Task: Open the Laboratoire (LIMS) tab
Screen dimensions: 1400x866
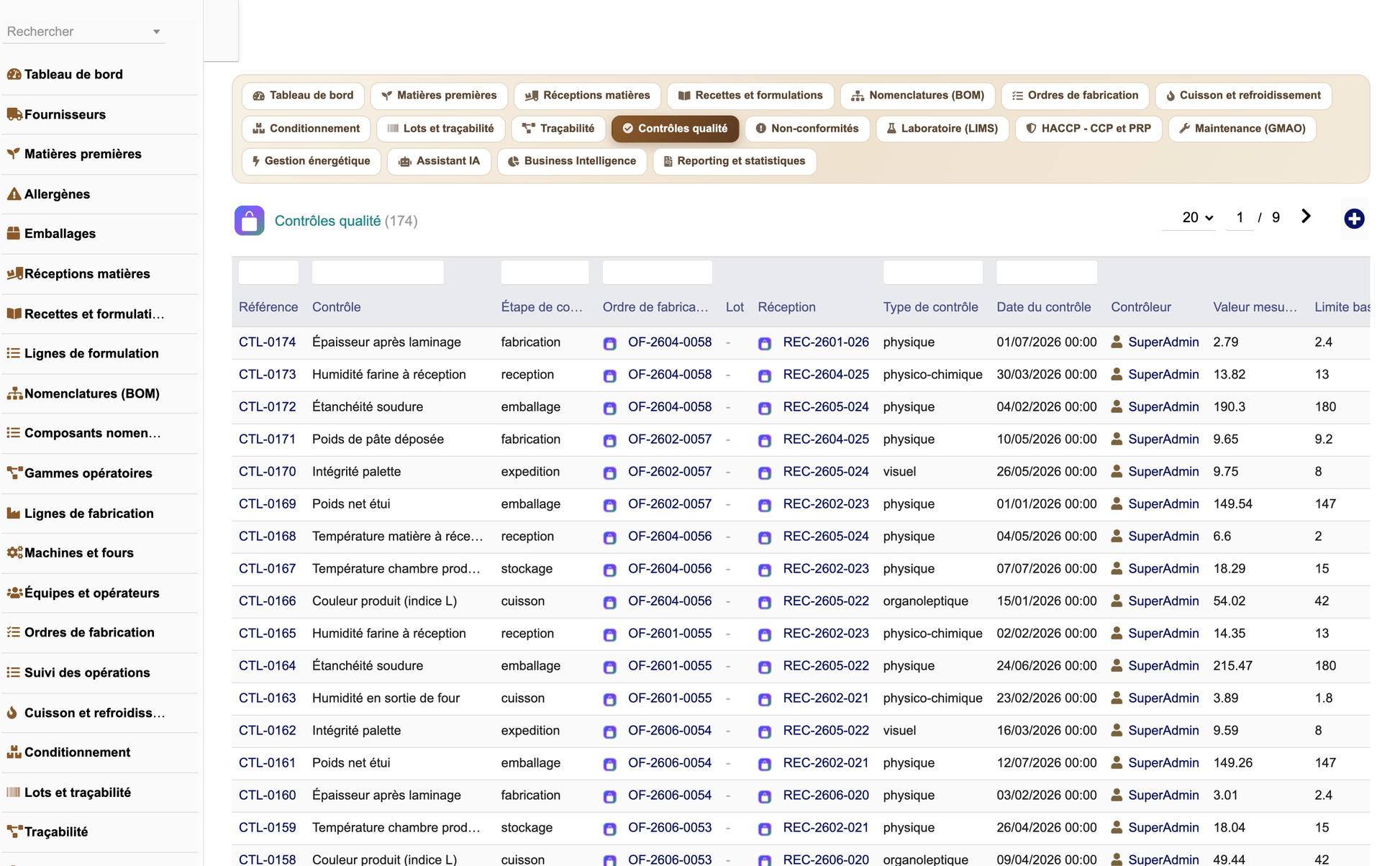Action: (x=942, y=128)
